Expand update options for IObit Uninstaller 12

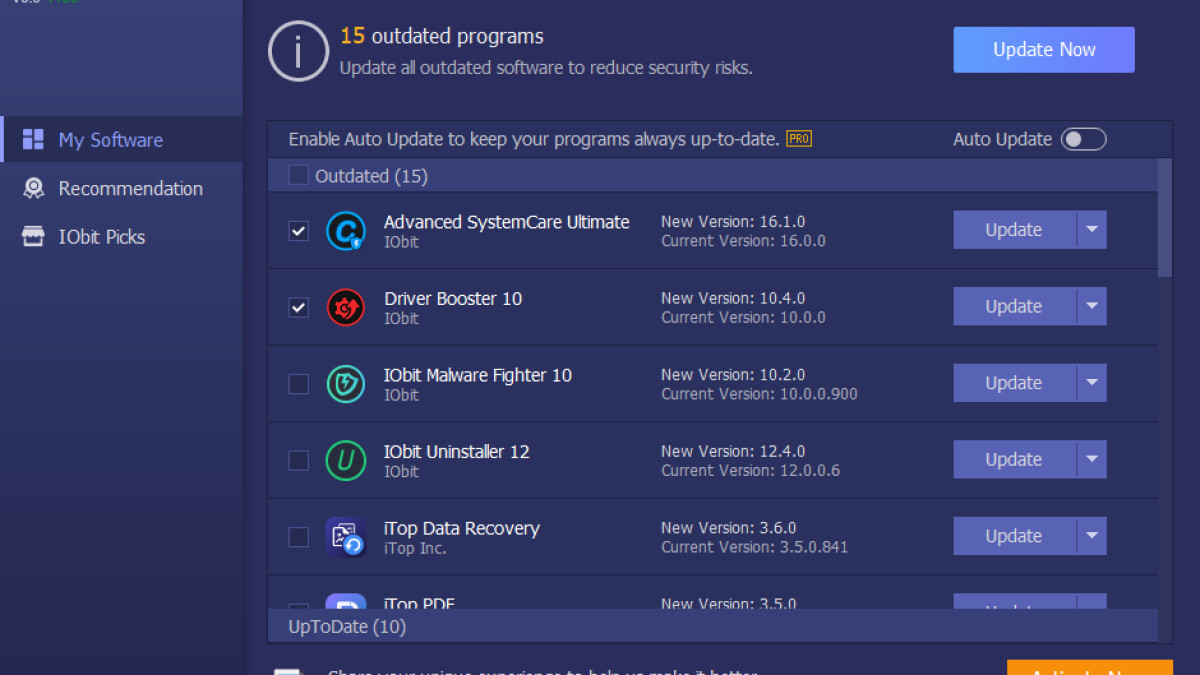pyautogui.click(x=1092, y=460)
